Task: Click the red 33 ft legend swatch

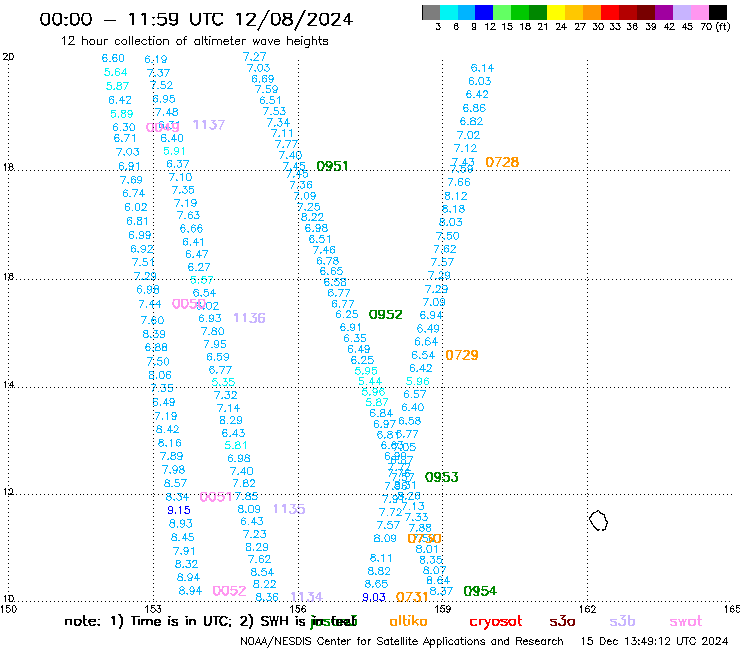Action: (x=610, y=12)
